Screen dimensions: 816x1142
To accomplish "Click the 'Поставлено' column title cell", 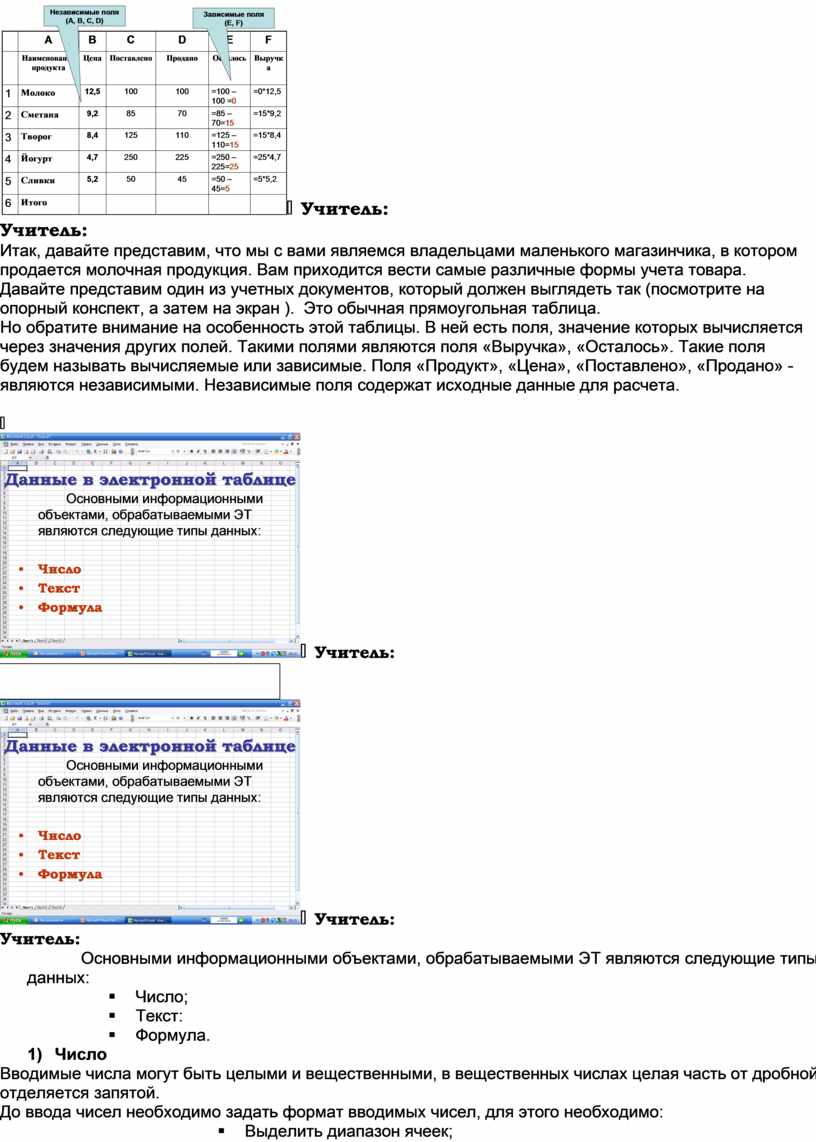I will (130, 67).
